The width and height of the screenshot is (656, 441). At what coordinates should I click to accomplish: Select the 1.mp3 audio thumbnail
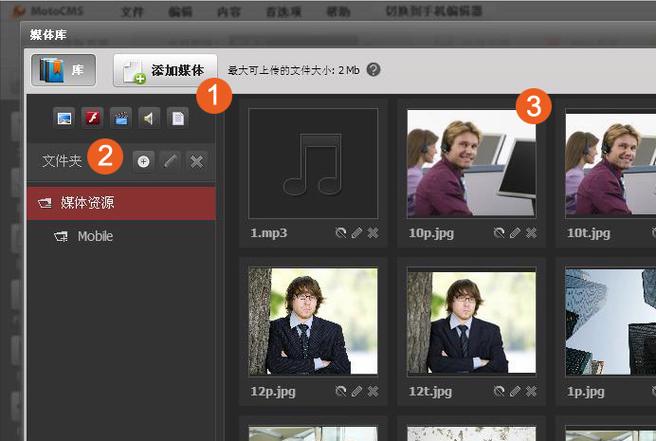click(313, 163)
